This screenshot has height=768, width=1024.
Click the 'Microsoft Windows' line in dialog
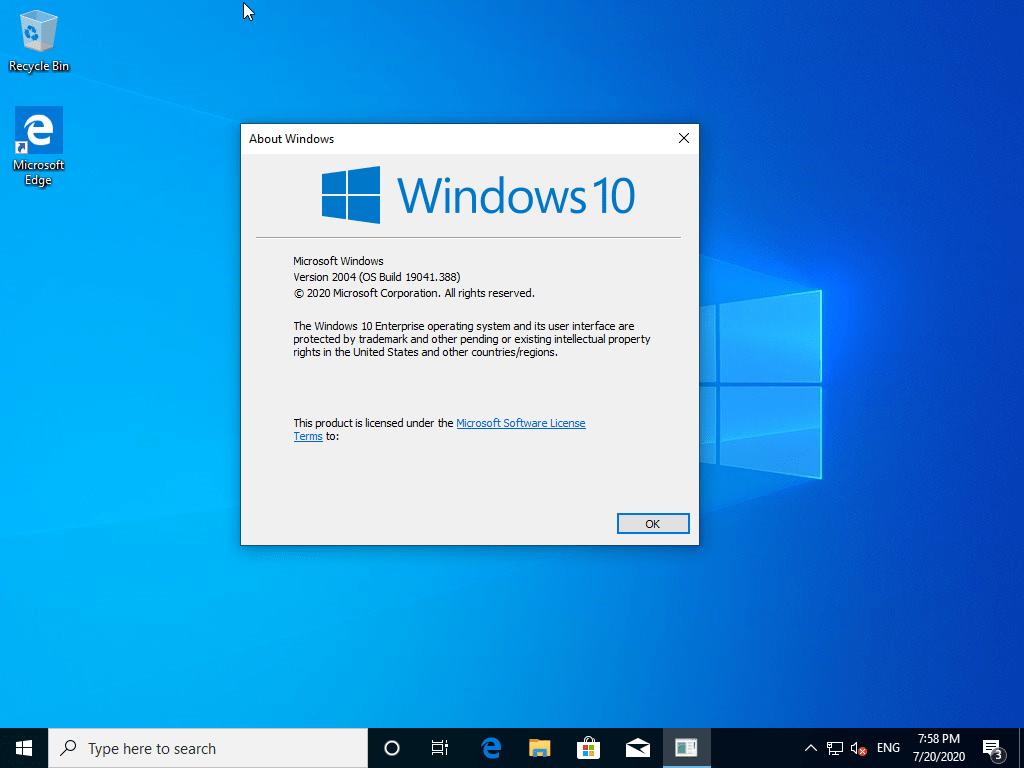click(x=338, y=261)
